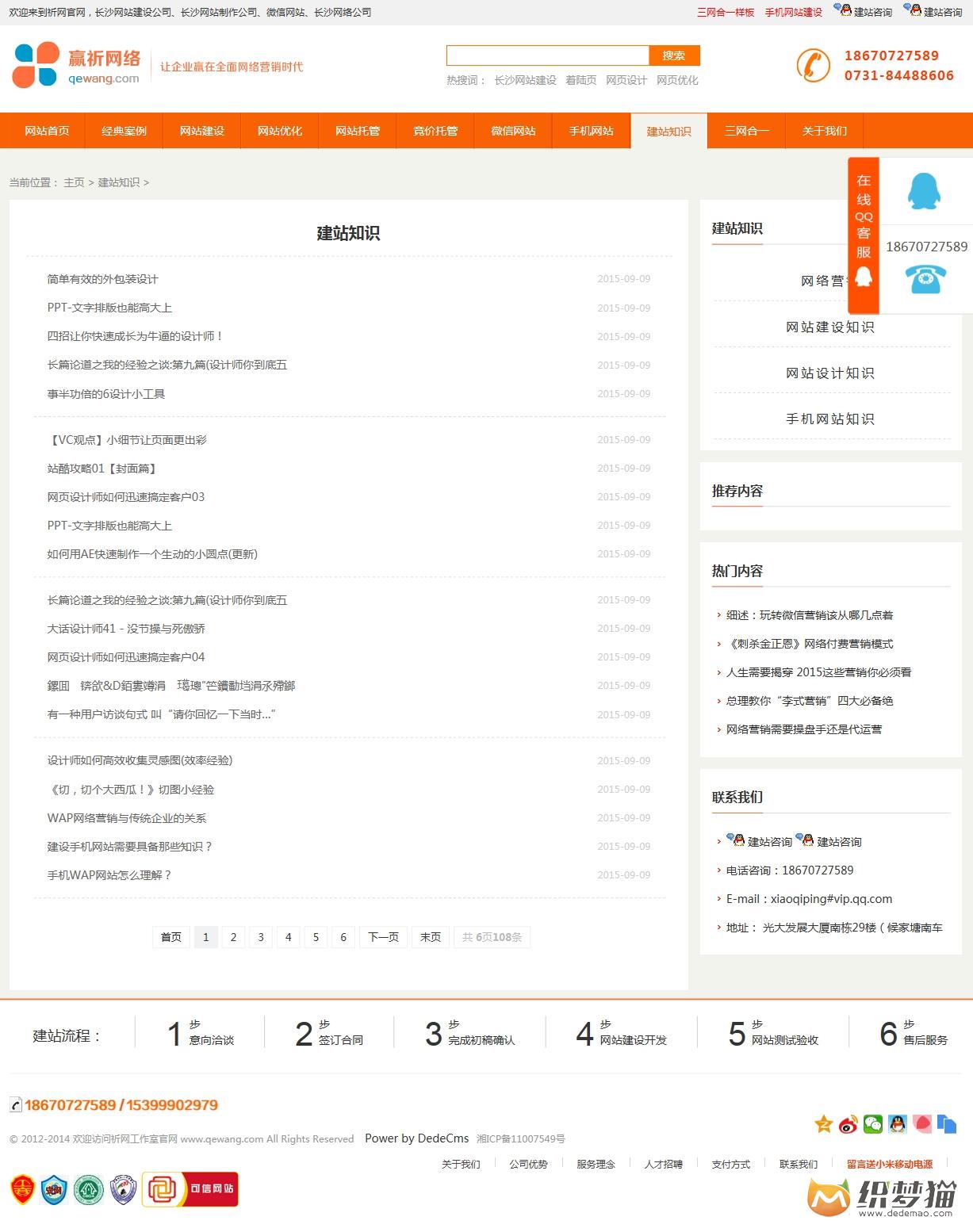Go to page 3 in the pagination

click(x=261, y=937)
